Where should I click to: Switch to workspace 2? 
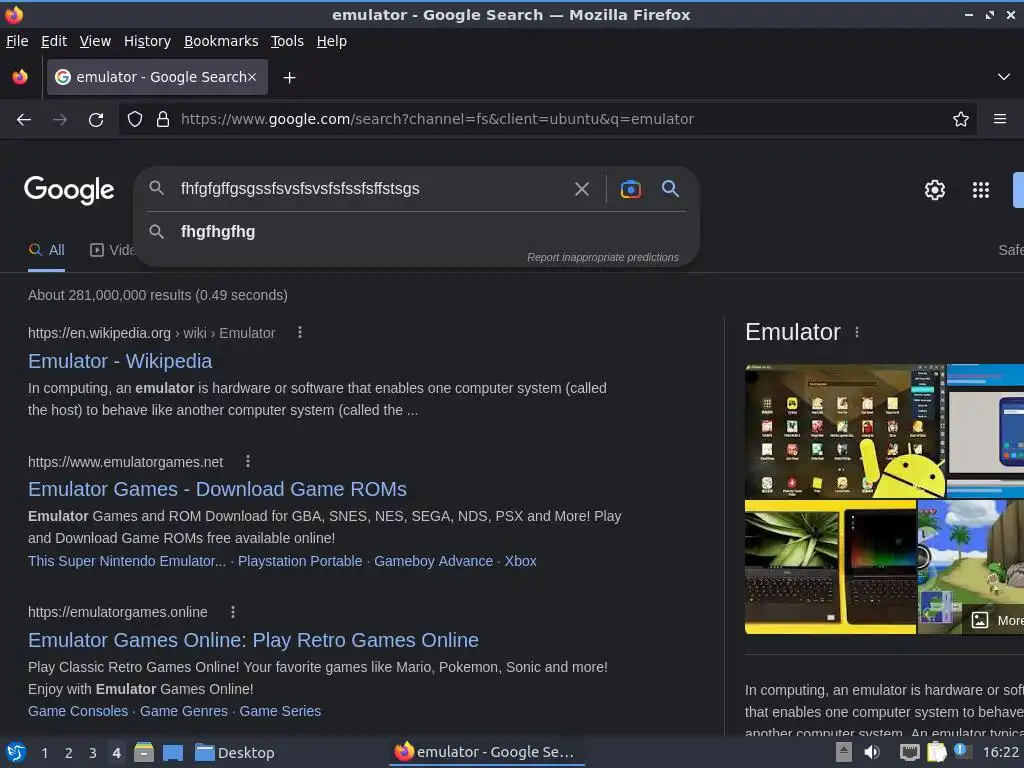(x=69, y=753)
